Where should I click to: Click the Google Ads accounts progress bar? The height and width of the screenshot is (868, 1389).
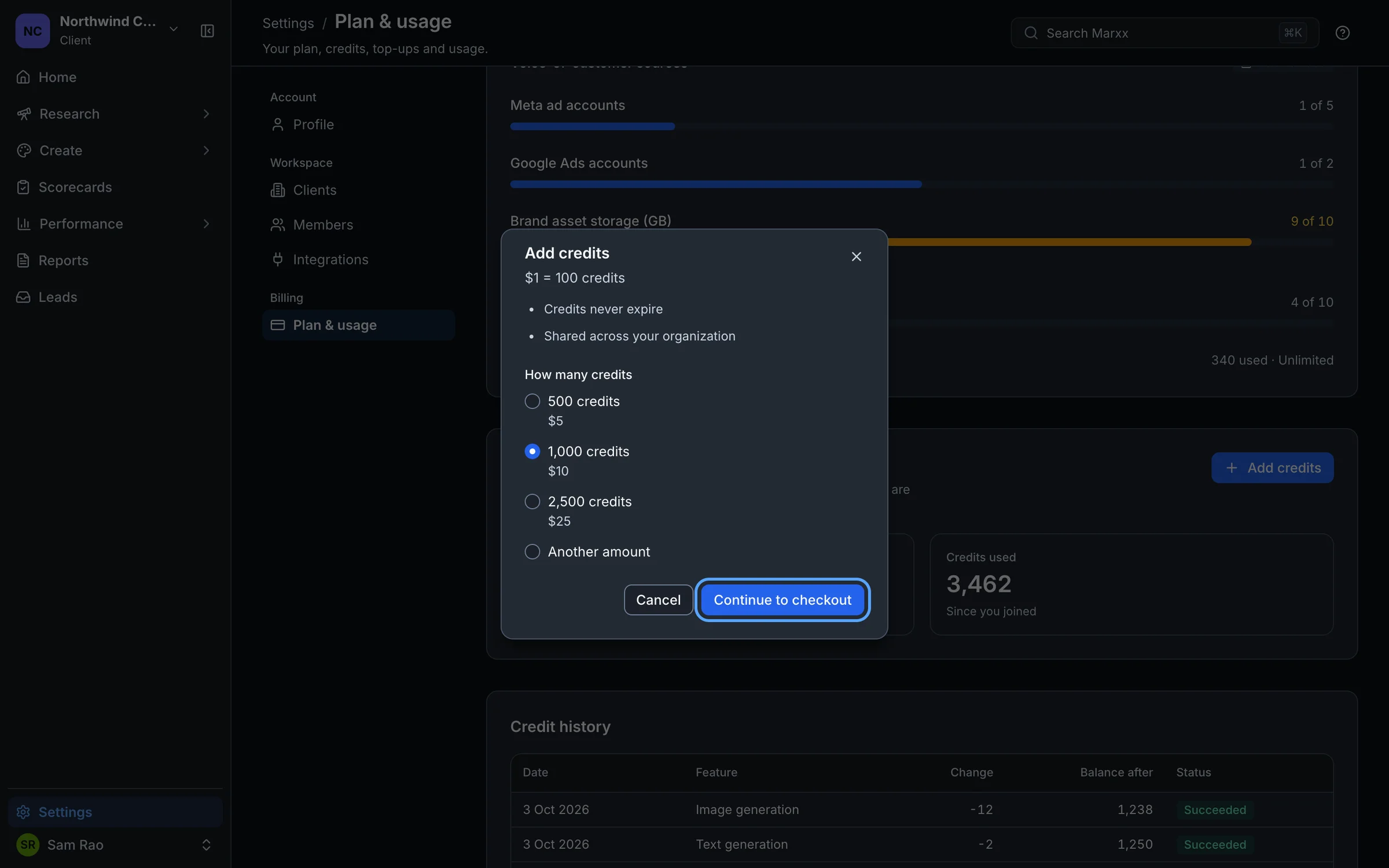[x=921, y=184]
